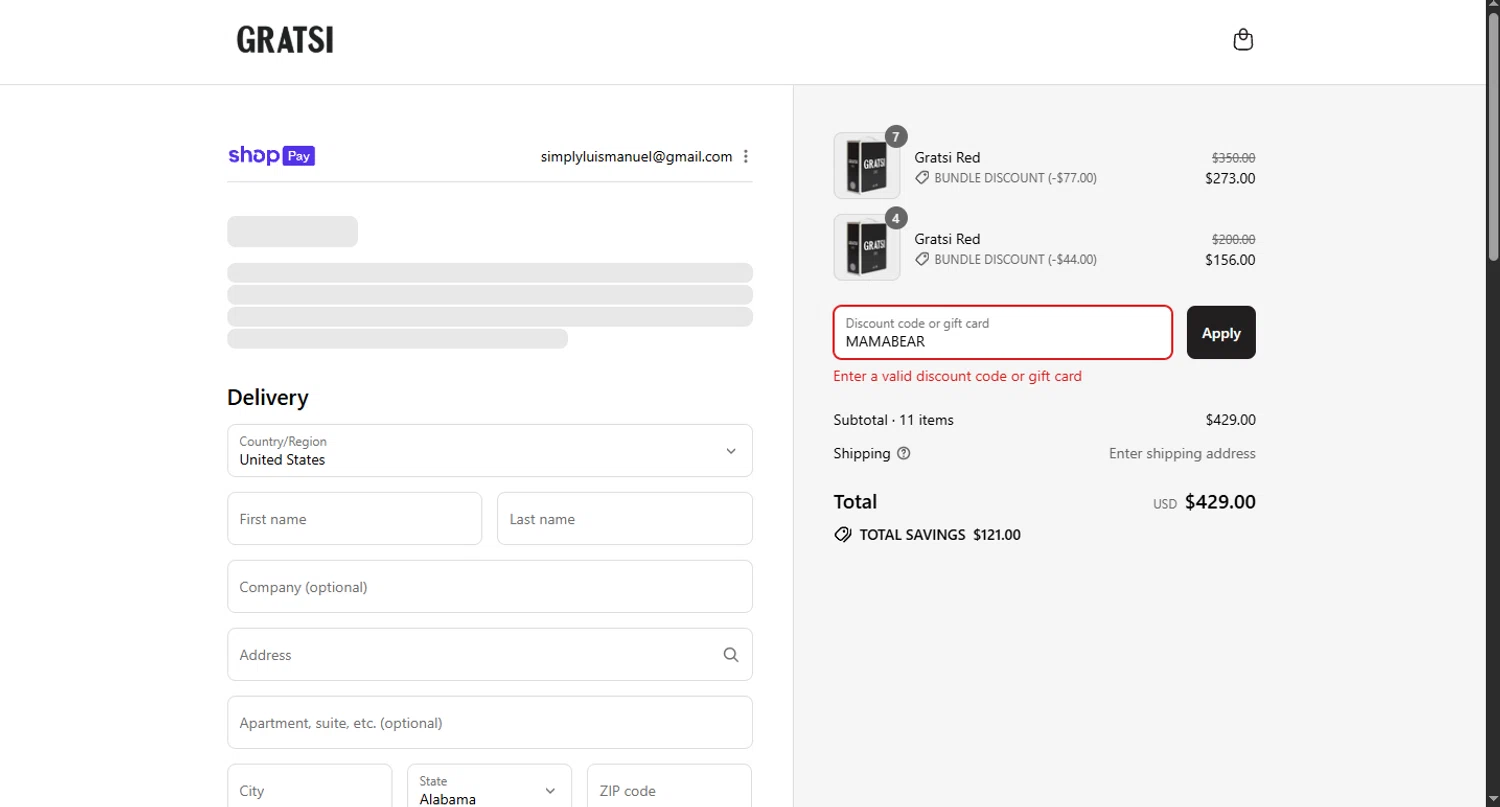The width and height of the screenshot is (1500, 807).
Task: Click the Shipping help question mark icon
Action: [904, 453]
